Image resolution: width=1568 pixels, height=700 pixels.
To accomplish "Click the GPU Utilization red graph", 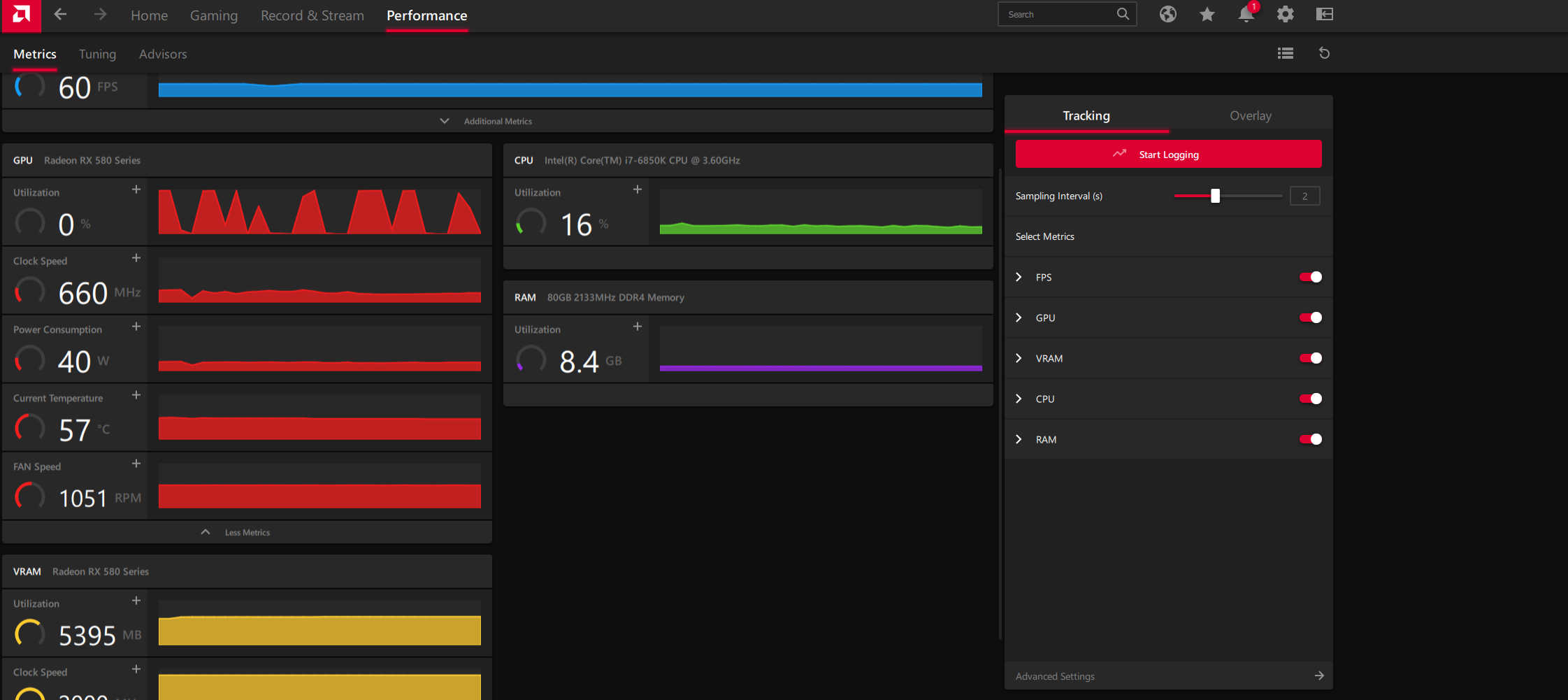I will point(319,211).
